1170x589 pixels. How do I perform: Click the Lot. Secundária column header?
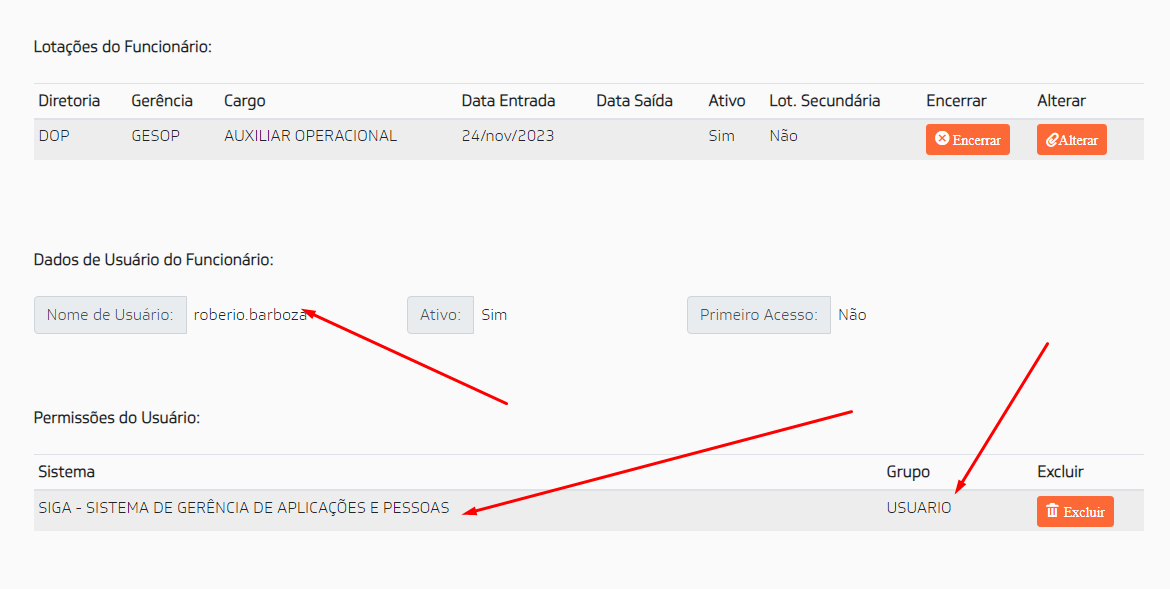pos(825,101)
